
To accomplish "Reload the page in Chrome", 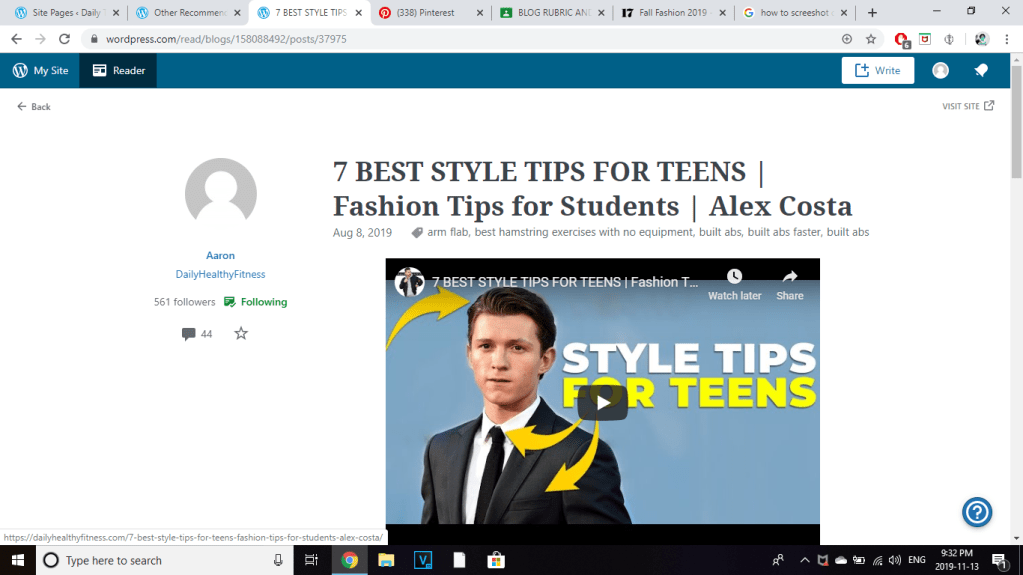I will 65,39.
